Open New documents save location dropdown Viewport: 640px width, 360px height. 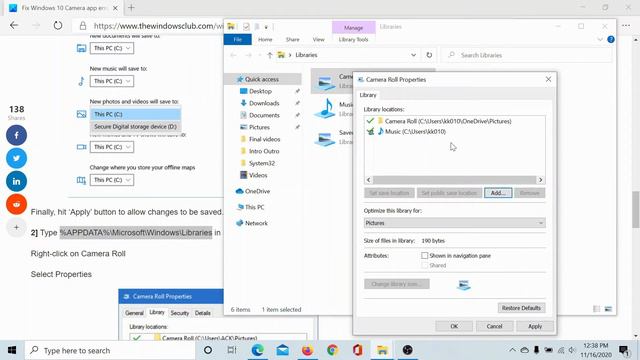tap(111, 48)
